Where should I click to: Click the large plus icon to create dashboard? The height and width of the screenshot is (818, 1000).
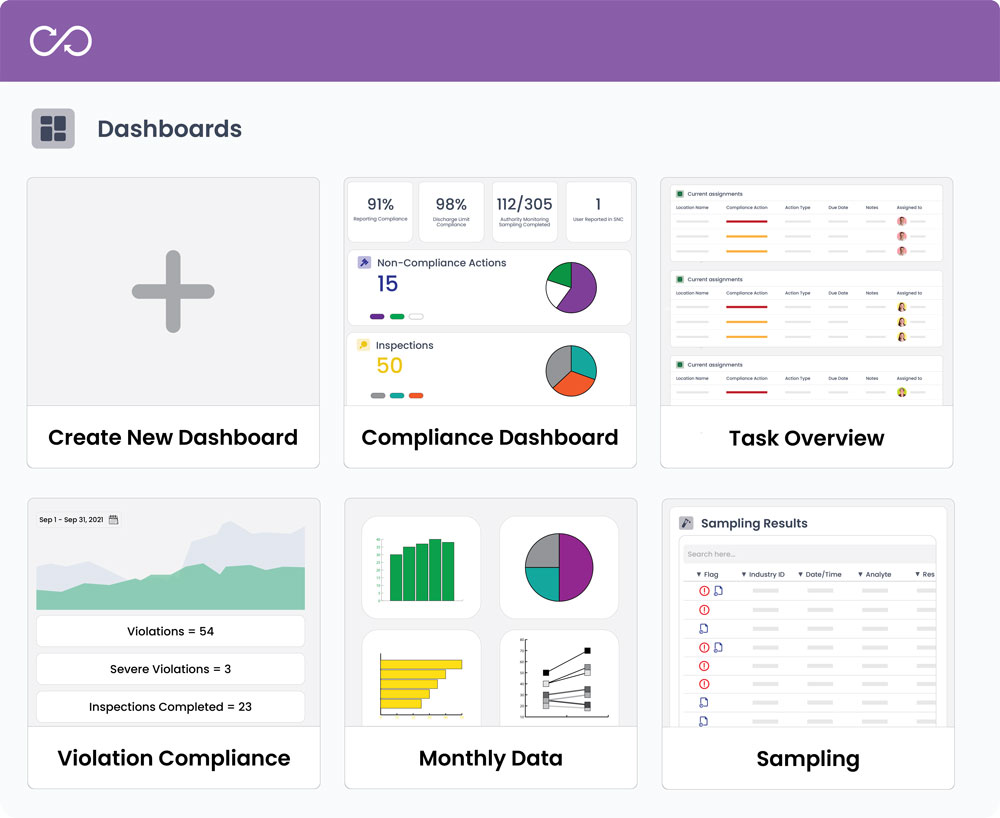click(173, 291)
